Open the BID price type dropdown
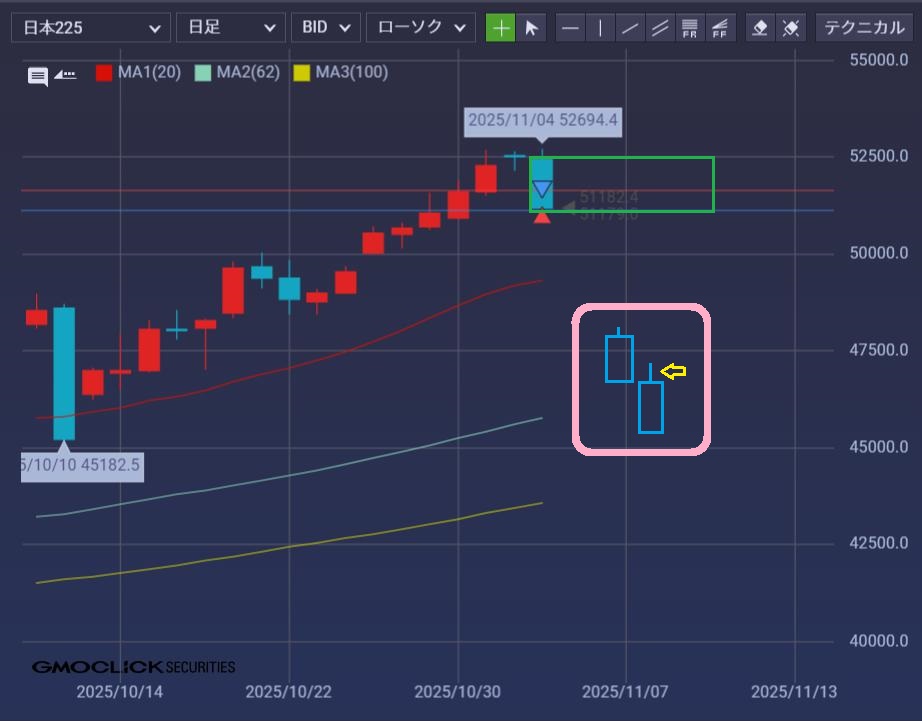This screenshot has height=721, width=922. point(325,27)
